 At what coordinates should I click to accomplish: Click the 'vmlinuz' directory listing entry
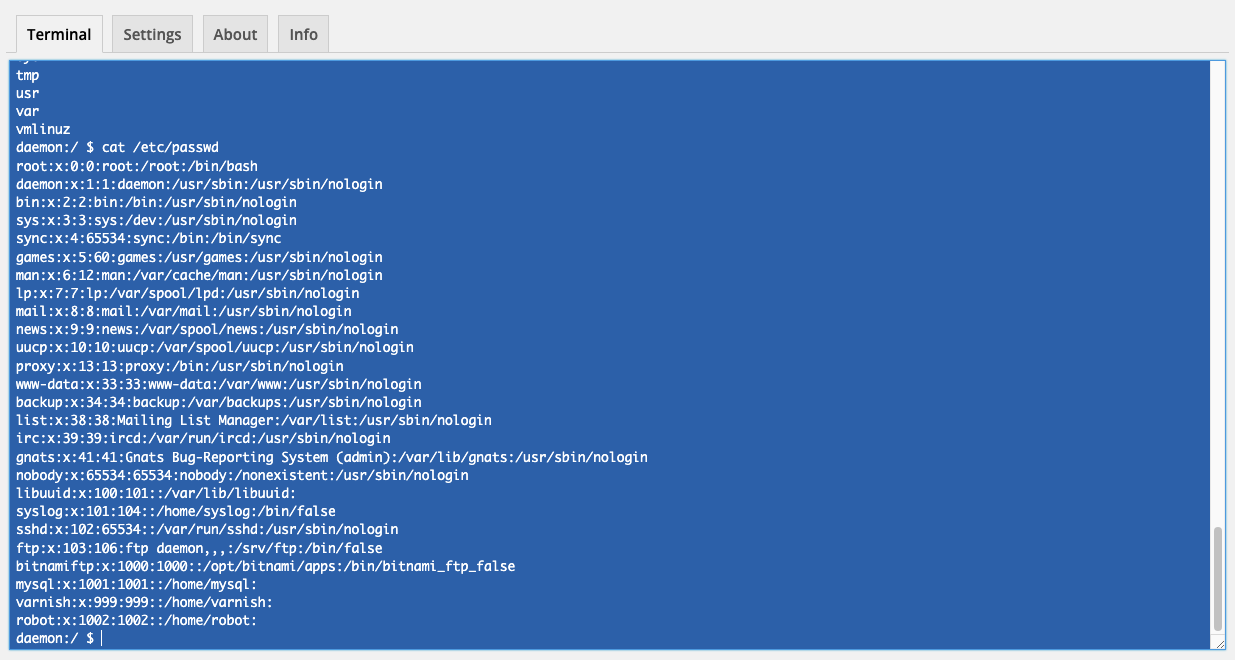click(43, 129)
